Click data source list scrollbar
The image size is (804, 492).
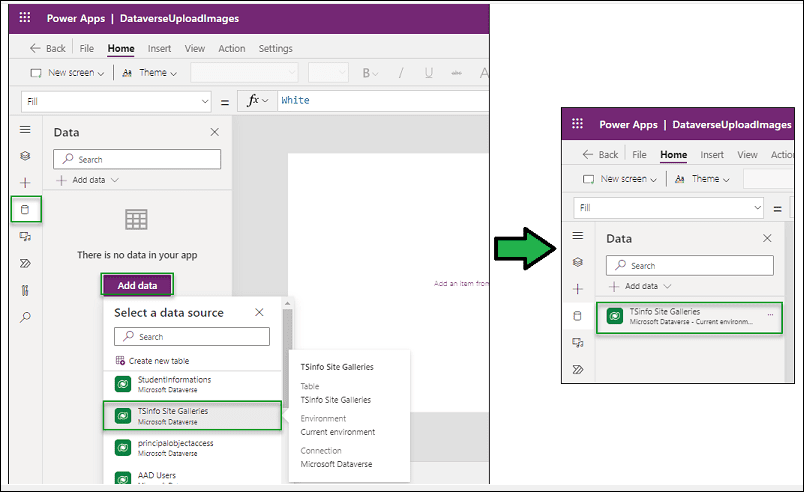[x=288, y=359]
